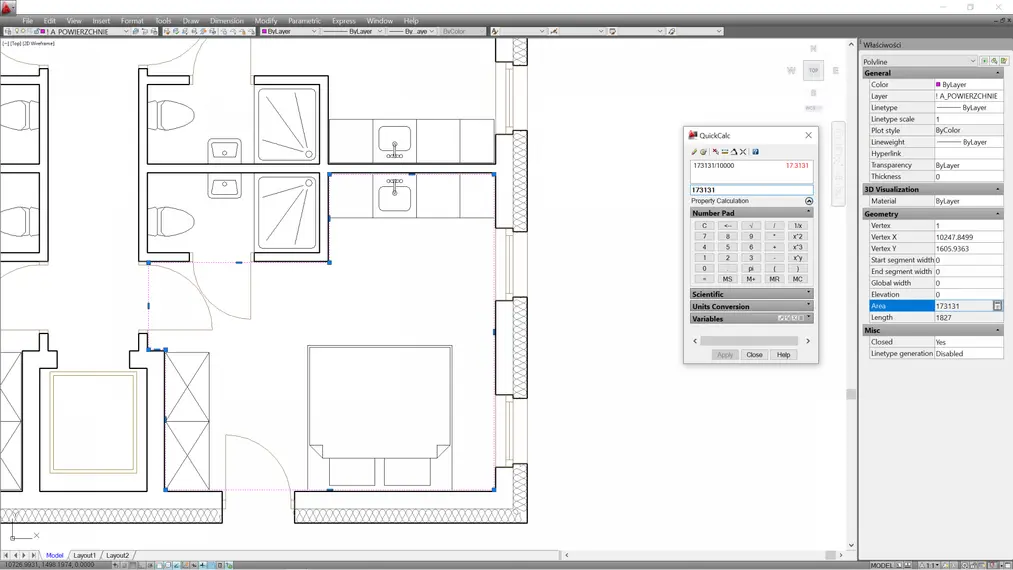The width and height of the screenshot is (1013, 570).
Task: Collapse the 3D Visualization section
Action: [x=997, y=189]
